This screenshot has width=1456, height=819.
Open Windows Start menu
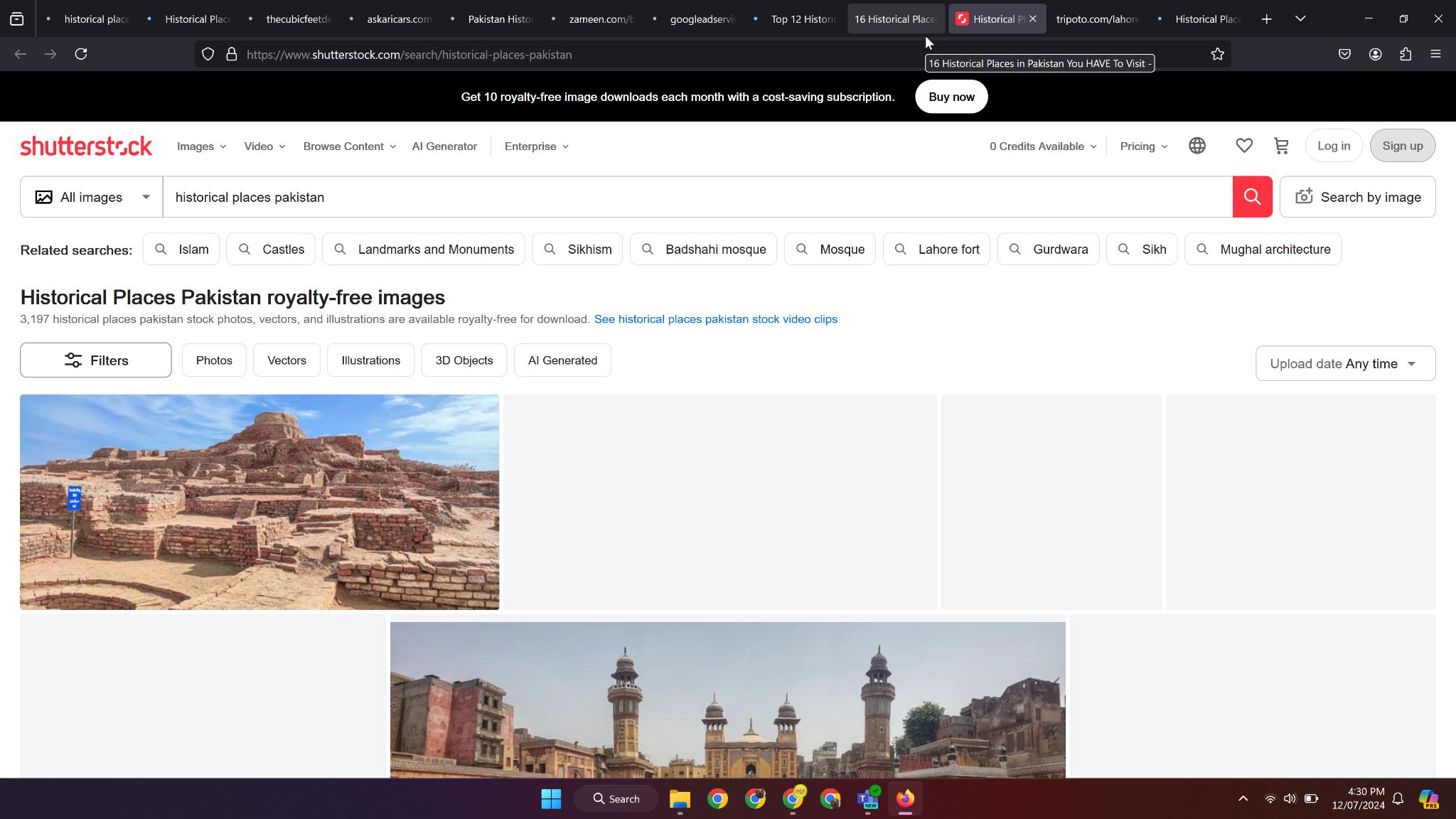click(x=551, y=799)
